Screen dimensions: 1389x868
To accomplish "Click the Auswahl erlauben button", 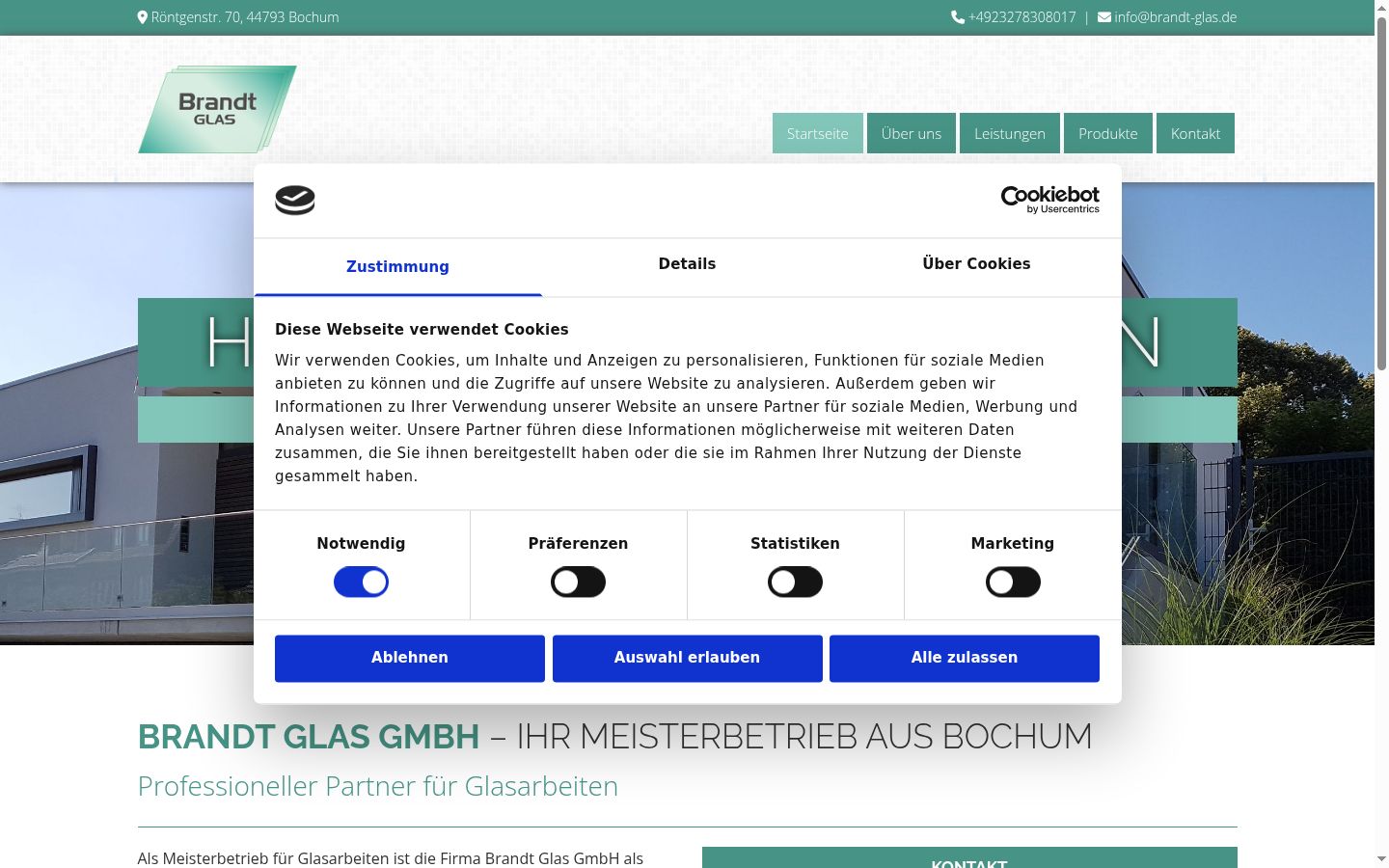I will (688, 658).
